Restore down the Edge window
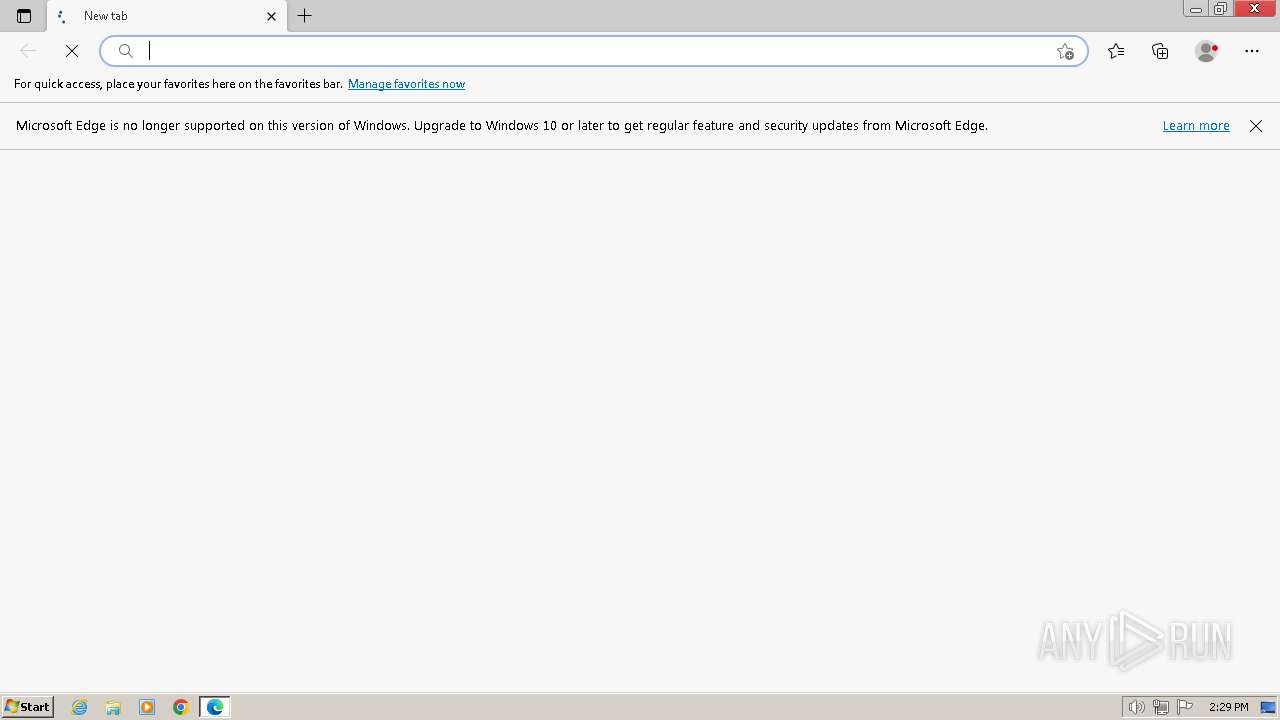The image size is (1280, 720). (1221, 9)
